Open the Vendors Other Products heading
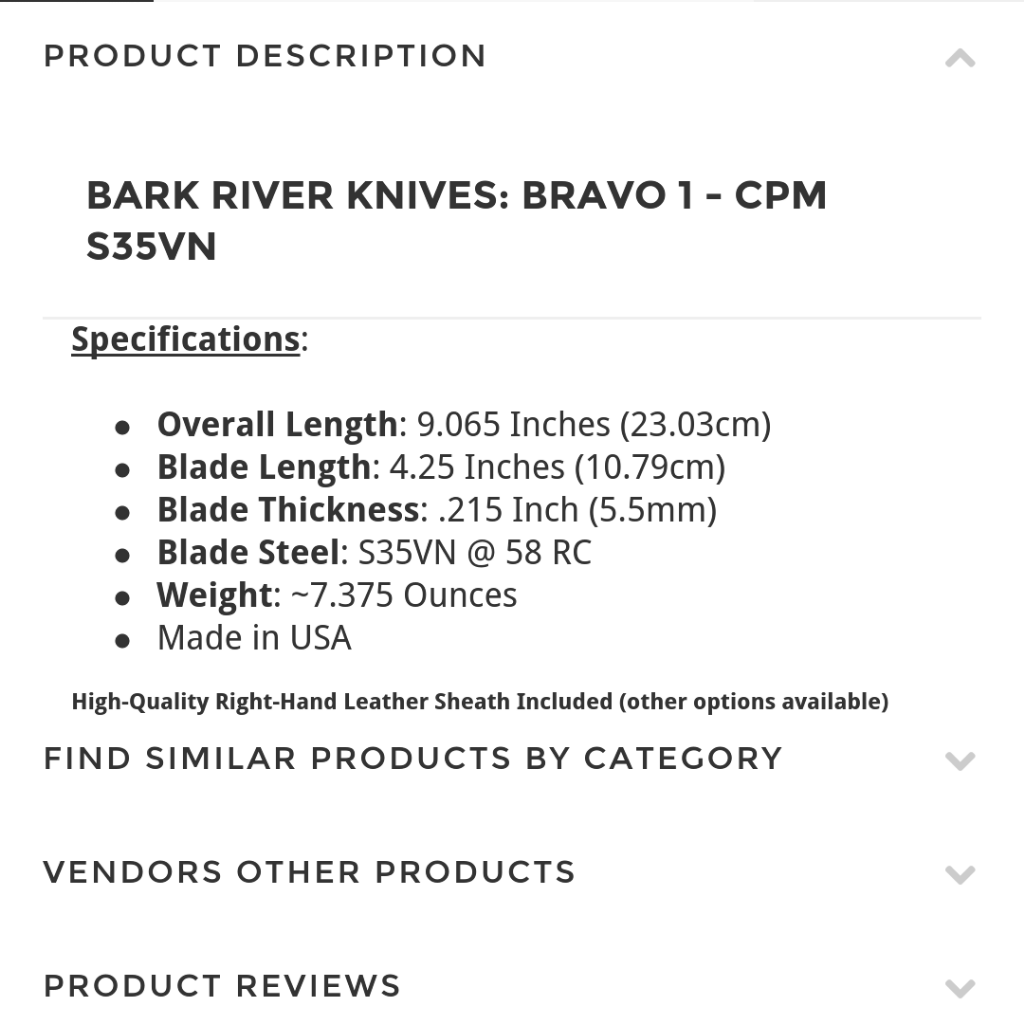The width and height of the screenshot is (1024, 1024). (x=309, y=872)
